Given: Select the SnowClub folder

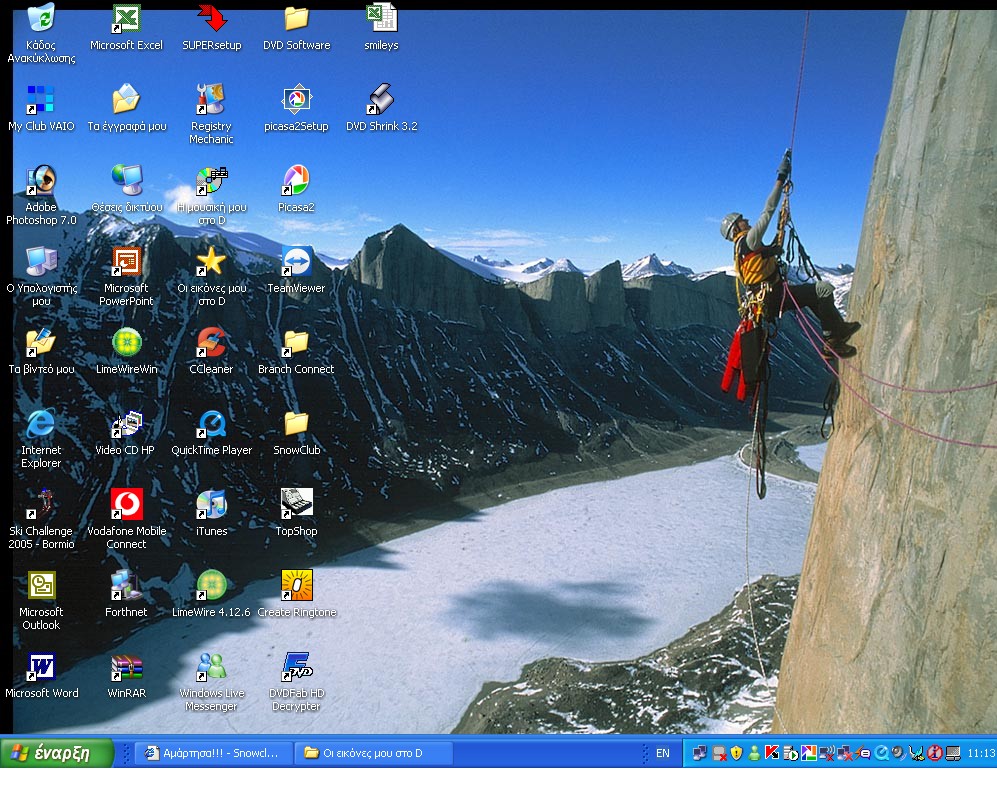Looking at the screenshot, I should [x=296, y=423].
